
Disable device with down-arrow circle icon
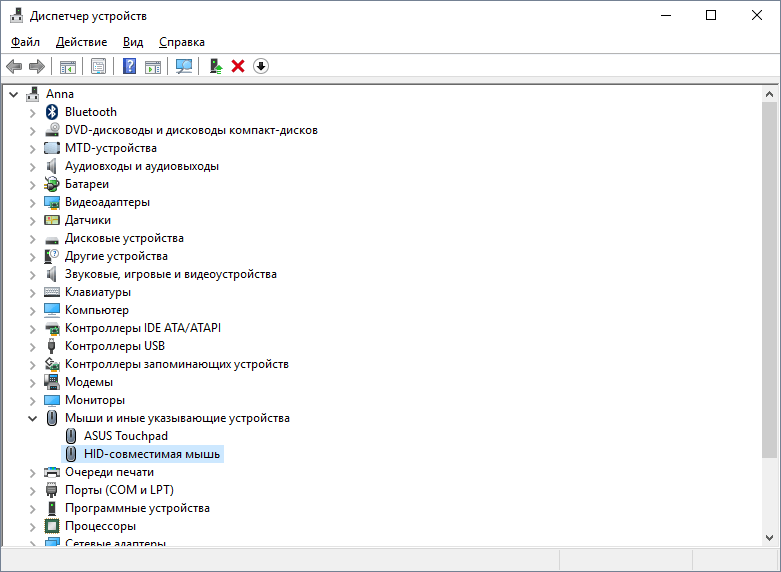pyautogui.click(x=261, y=66)
